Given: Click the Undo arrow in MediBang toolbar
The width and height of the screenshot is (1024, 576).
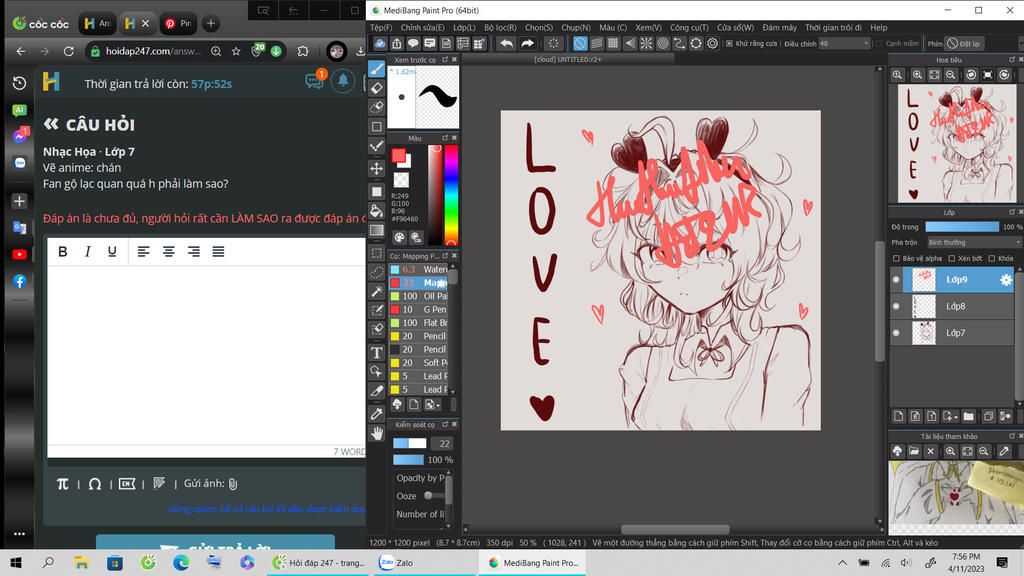Looking at the screenshot, I should point(506,44).
